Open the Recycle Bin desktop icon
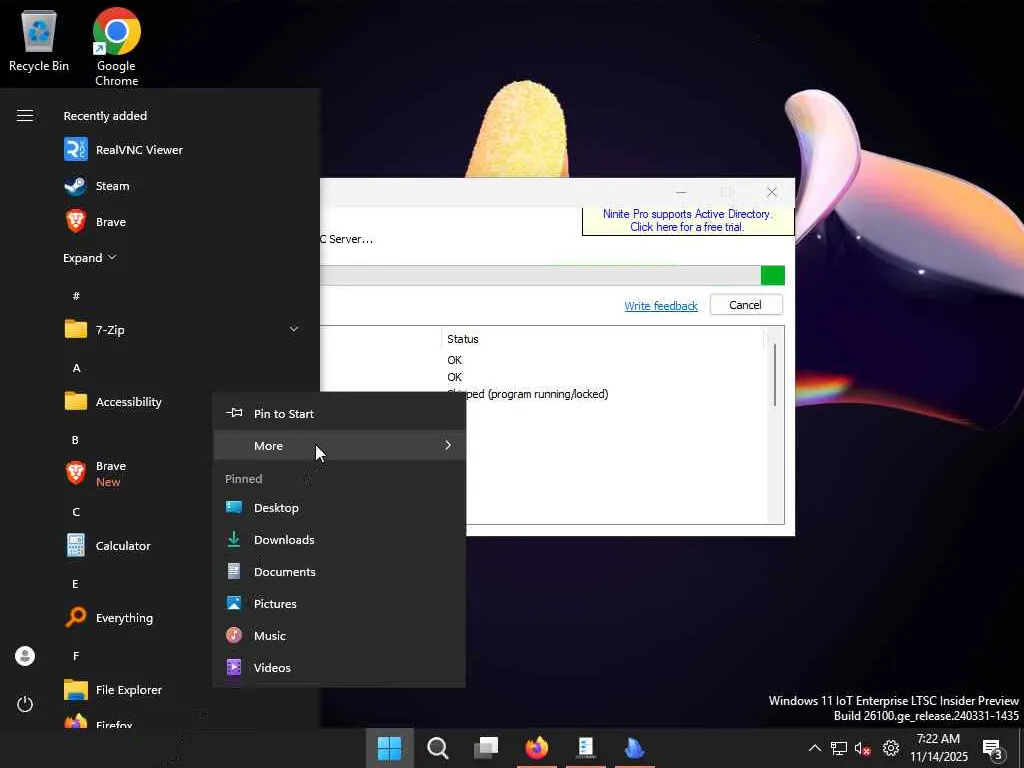Viewport: 1024px width, 768px height. [39, 39]
